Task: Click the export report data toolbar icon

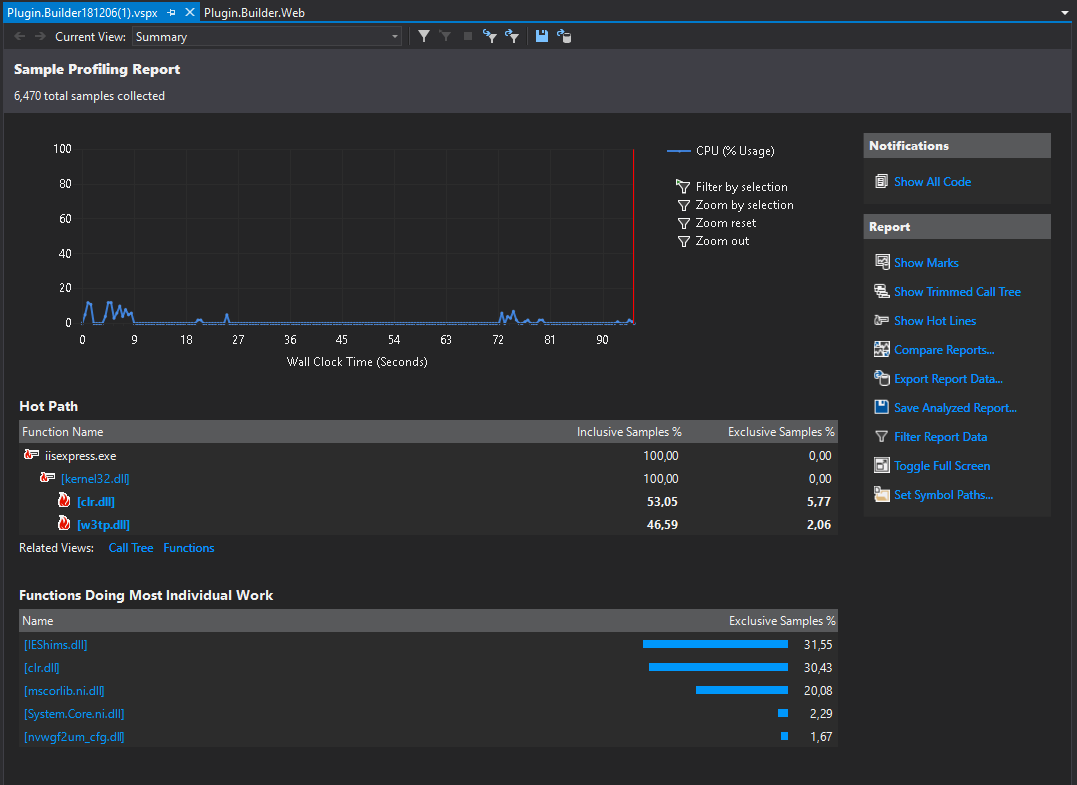Action: click(x=565, y=36)
